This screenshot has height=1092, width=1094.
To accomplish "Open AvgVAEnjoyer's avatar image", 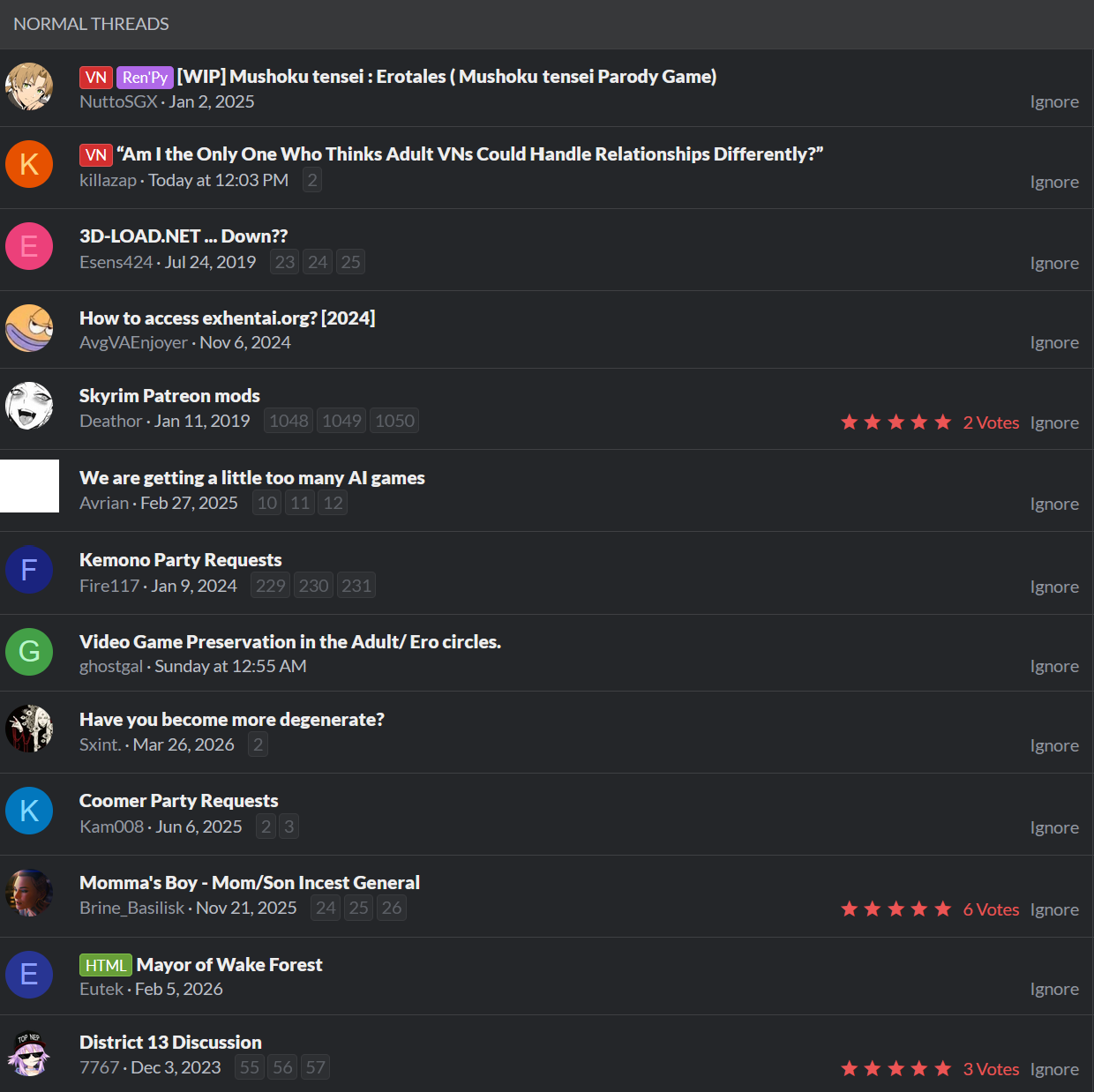I will pos(29,328).
